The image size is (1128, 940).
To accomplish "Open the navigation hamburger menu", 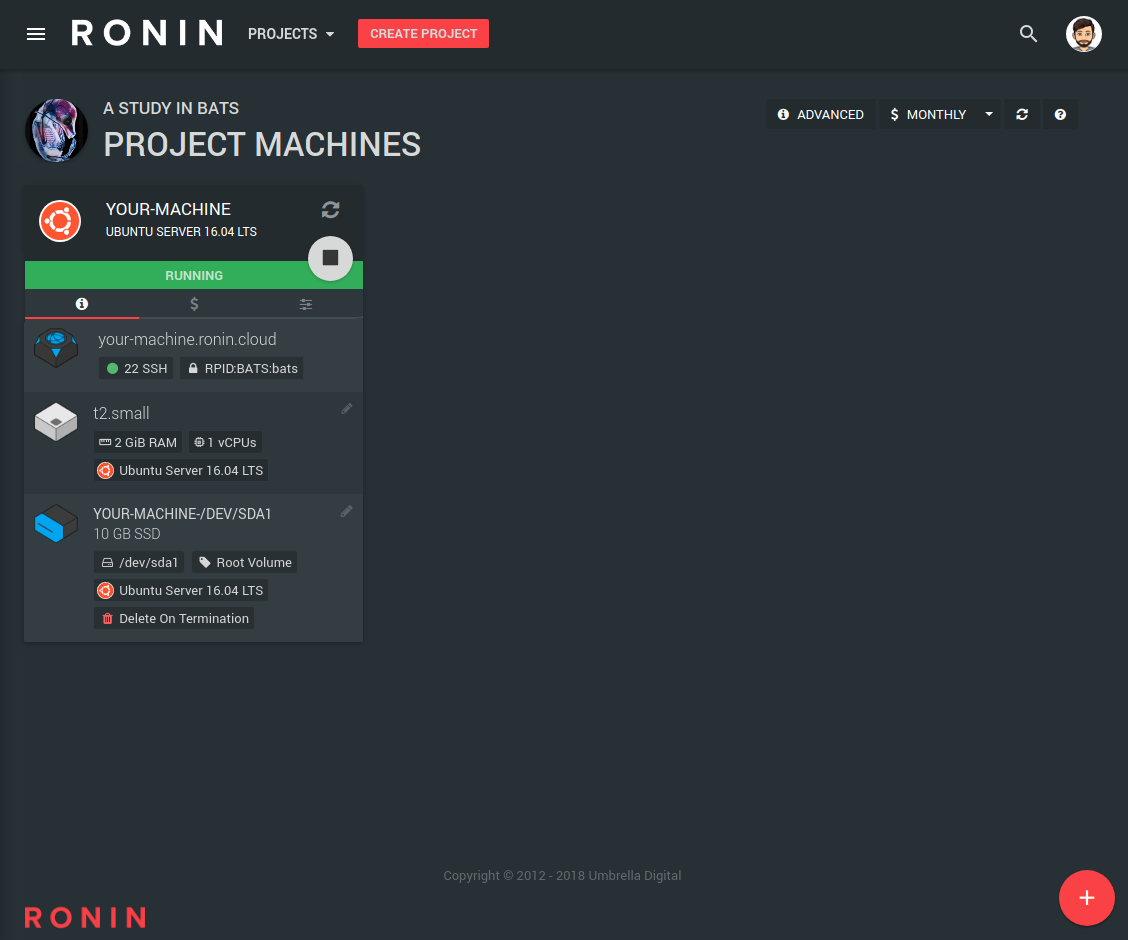I will 36,33.
